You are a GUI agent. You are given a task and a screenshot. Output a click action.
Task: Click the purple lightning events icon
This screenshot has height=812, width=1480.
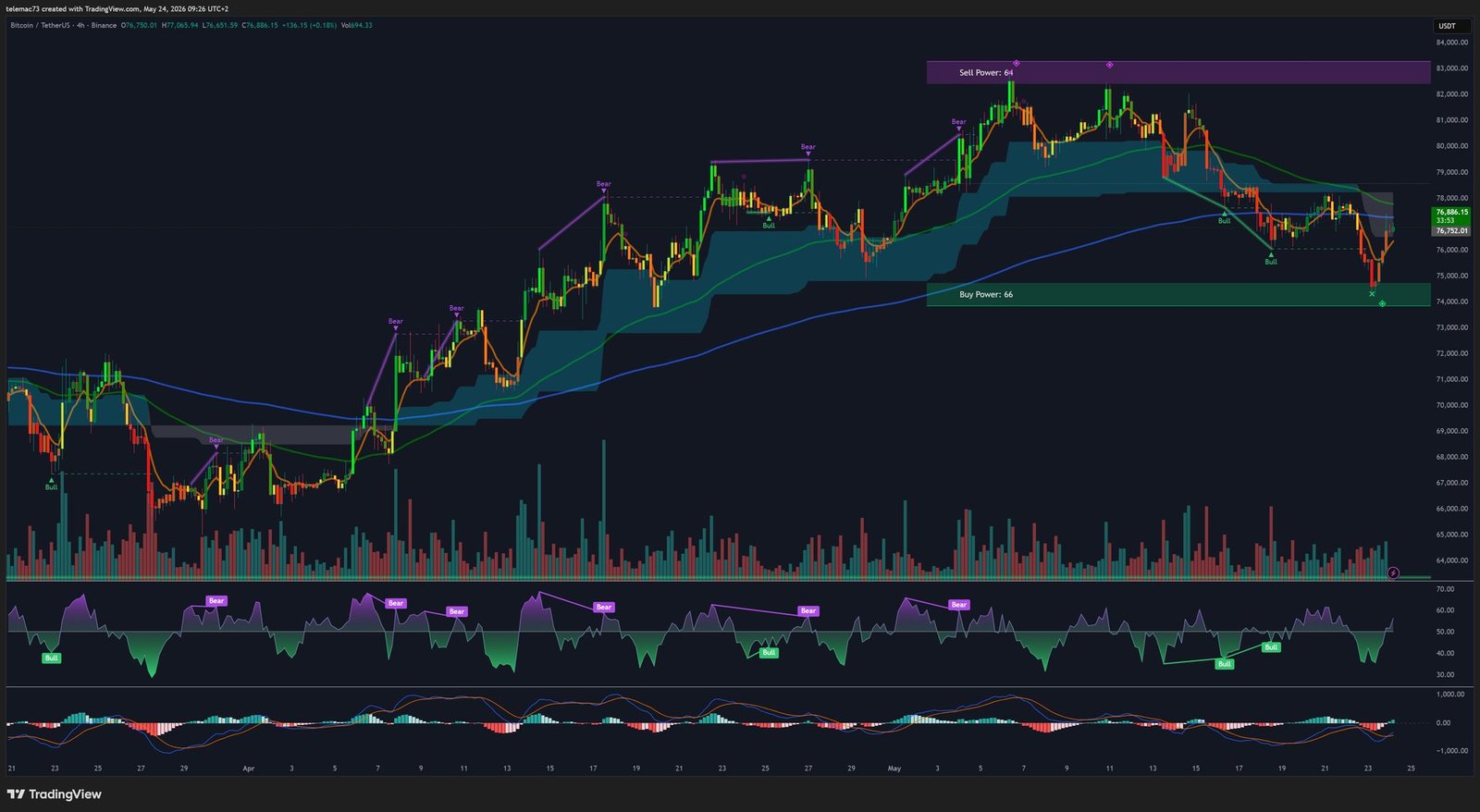click(1393, 573)
